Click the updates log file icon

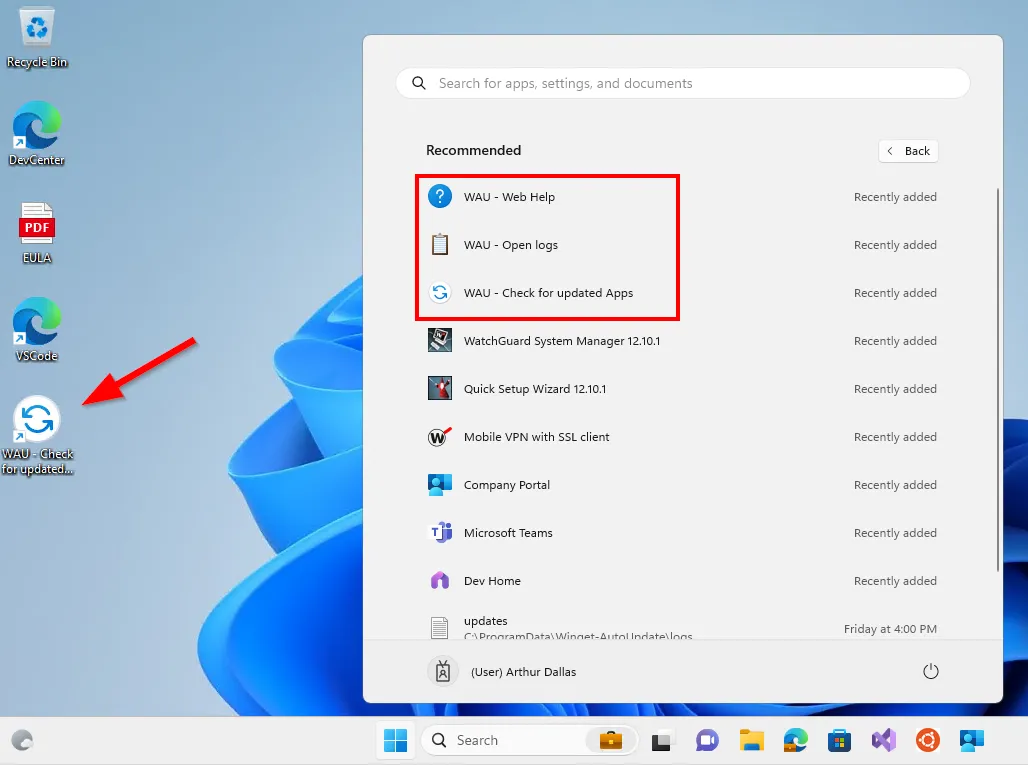point(440,628)
